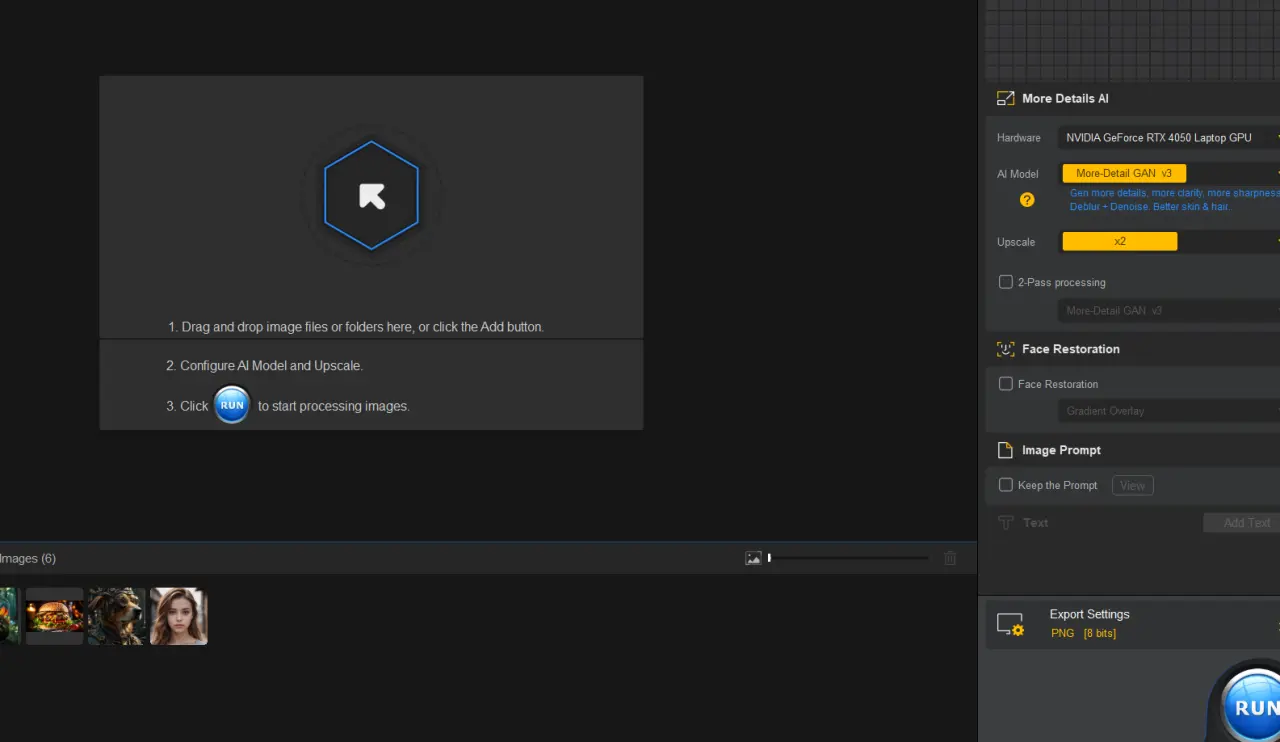Open the Gradient Overlay dropdown
The width and height of the screenshot is (1280, 742).
pyautogui.click(x=1169, y=411)
